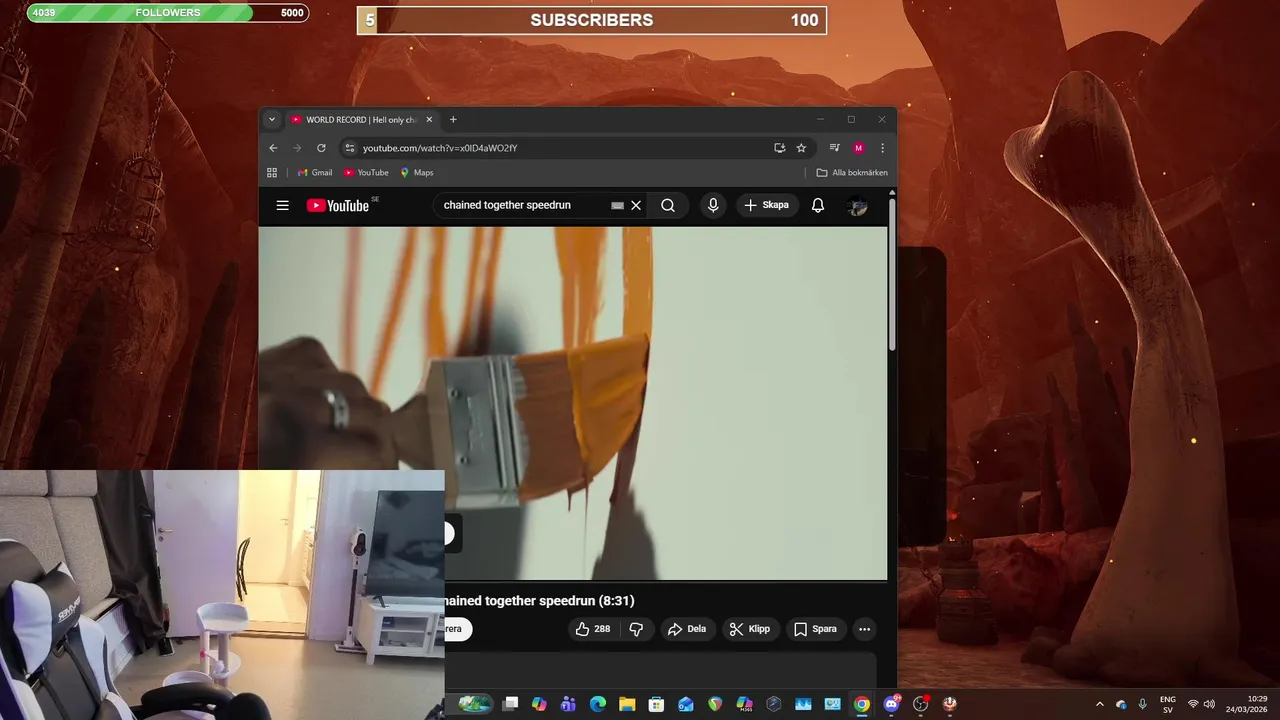Viewport: 1280px width, 720px height.
Task: Open Microsoft Teams from taskbar
Action: 568,704
